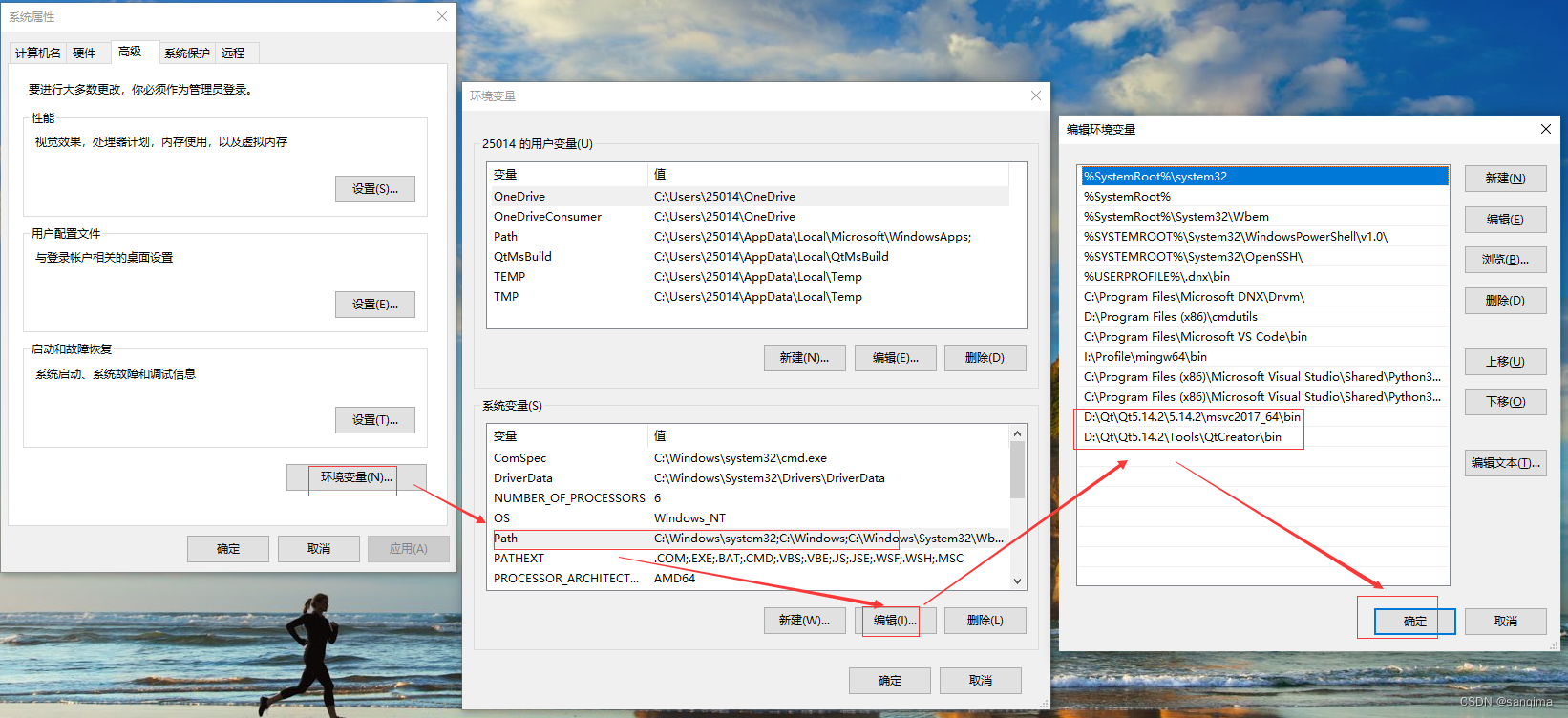Image resolution: width=1568 pixels, height=718 pixels.
Task: Select OS system variable row
Action: pos(748,518)
